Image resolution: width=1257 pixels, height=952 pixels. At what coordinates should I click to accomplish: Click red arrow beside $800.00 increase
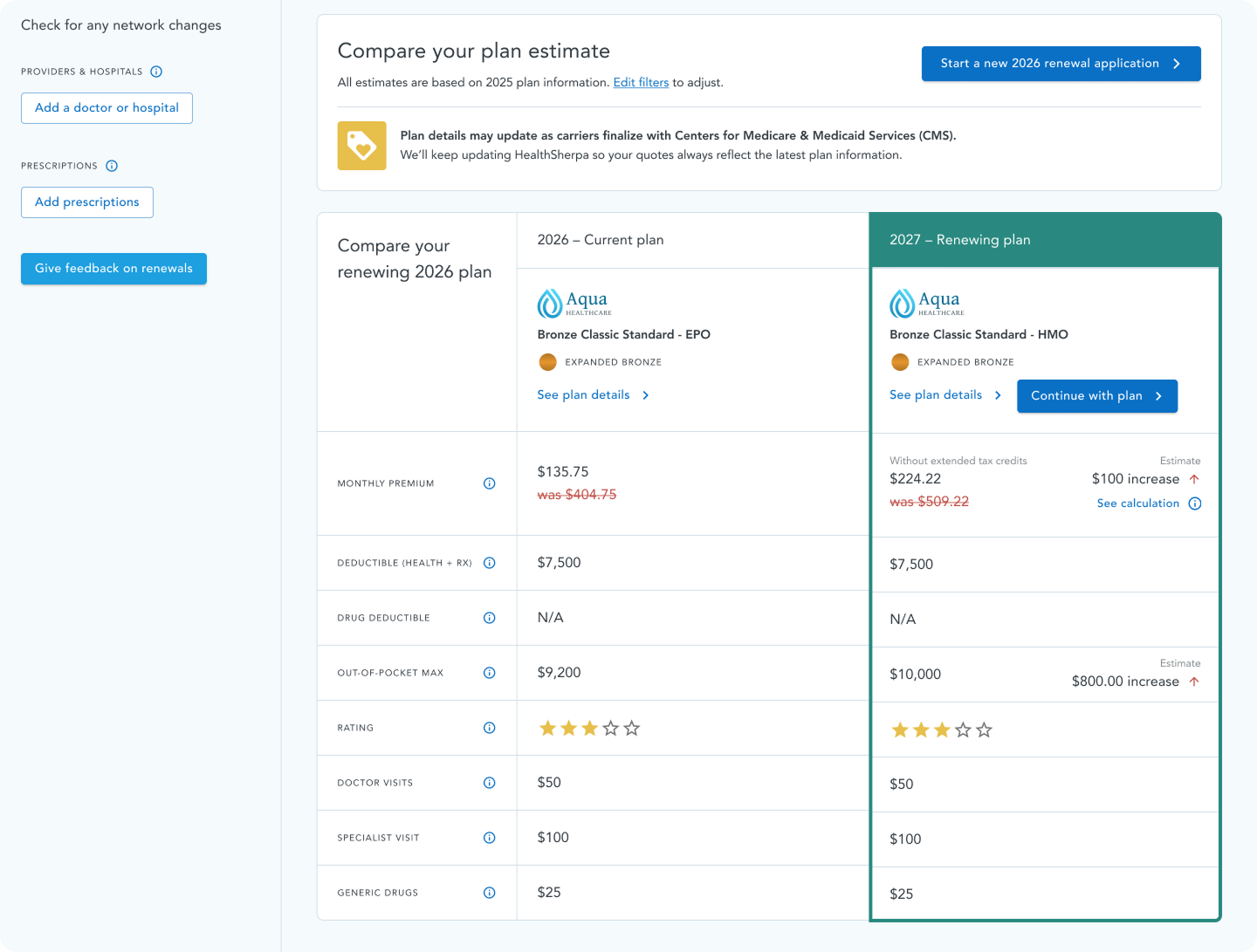[1194, 681]
